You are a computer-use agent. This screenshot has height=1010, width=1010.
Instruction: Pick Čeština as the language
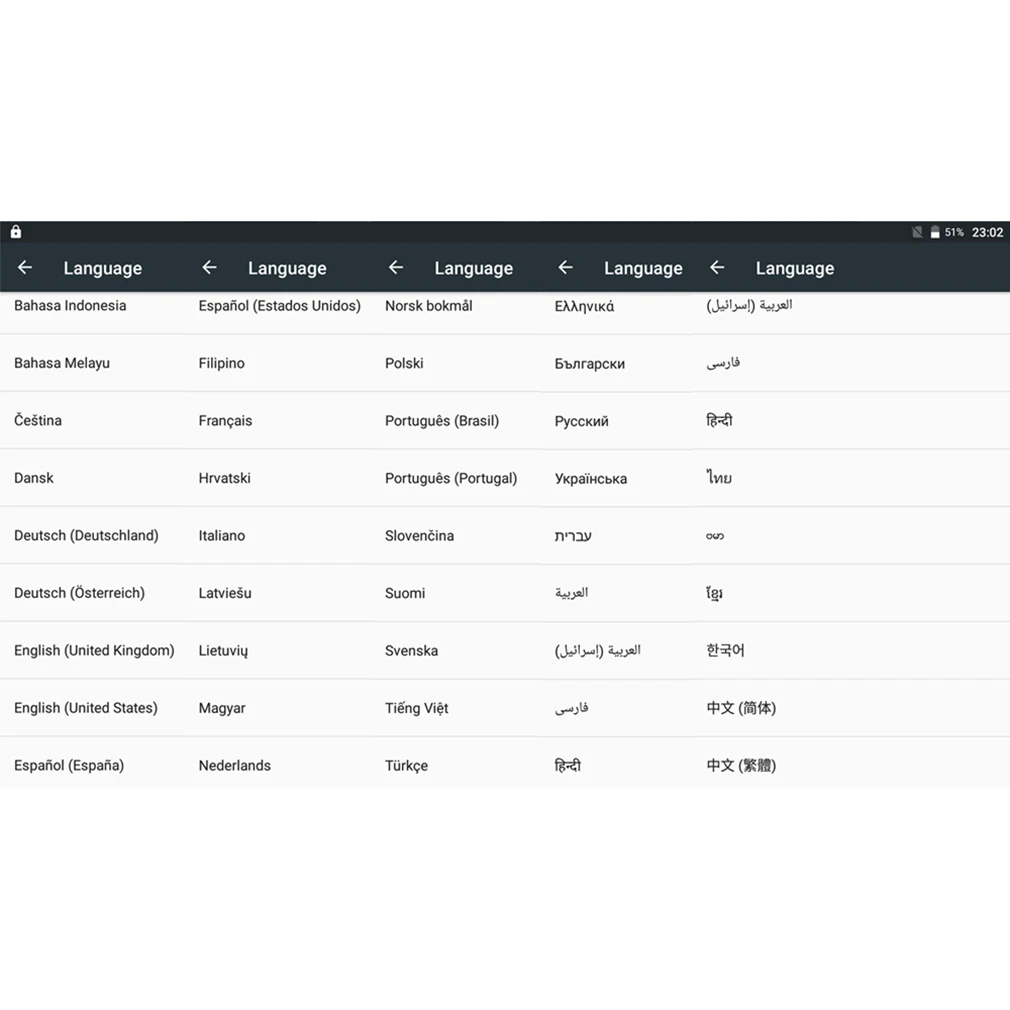(x=38, y=421)
